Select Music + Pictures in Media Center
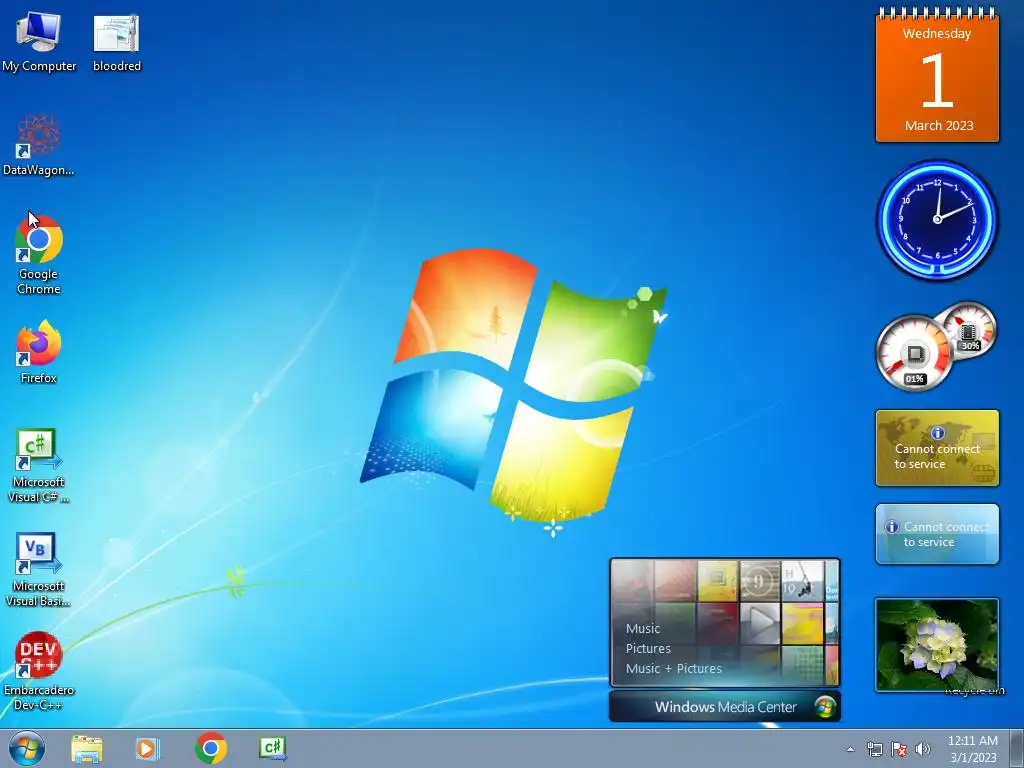Viewport: 1024px width, 768px height. 673,669
